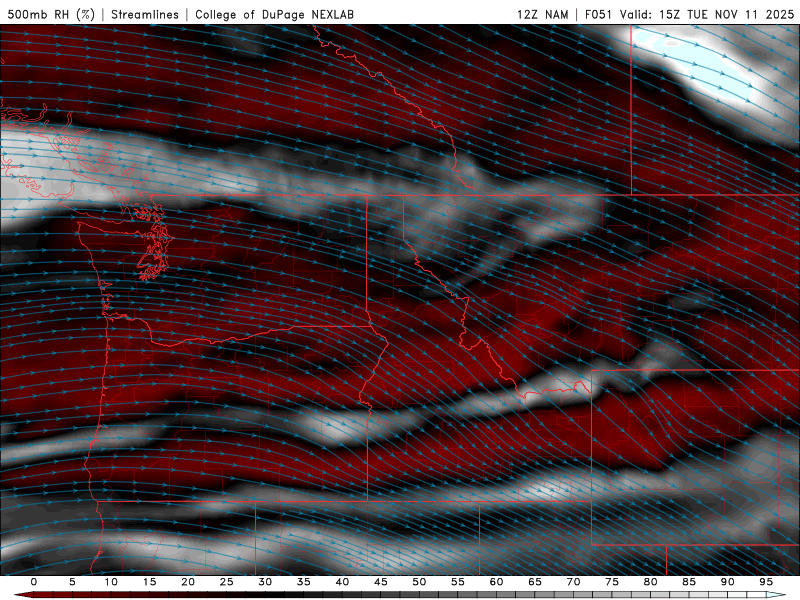The height and width of the screenshot is (600, 800).
Task: Click 'College of DuPage NEXLAB' text
Action: tap(274, 14)
